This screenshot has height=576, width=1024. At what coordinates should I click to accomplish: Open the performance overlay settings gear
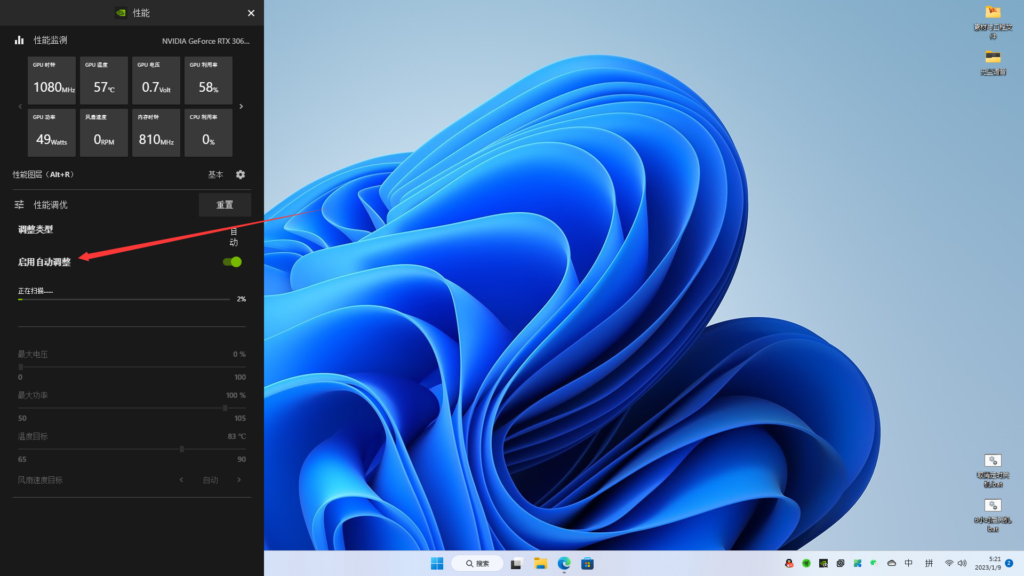tap(240, 174)
